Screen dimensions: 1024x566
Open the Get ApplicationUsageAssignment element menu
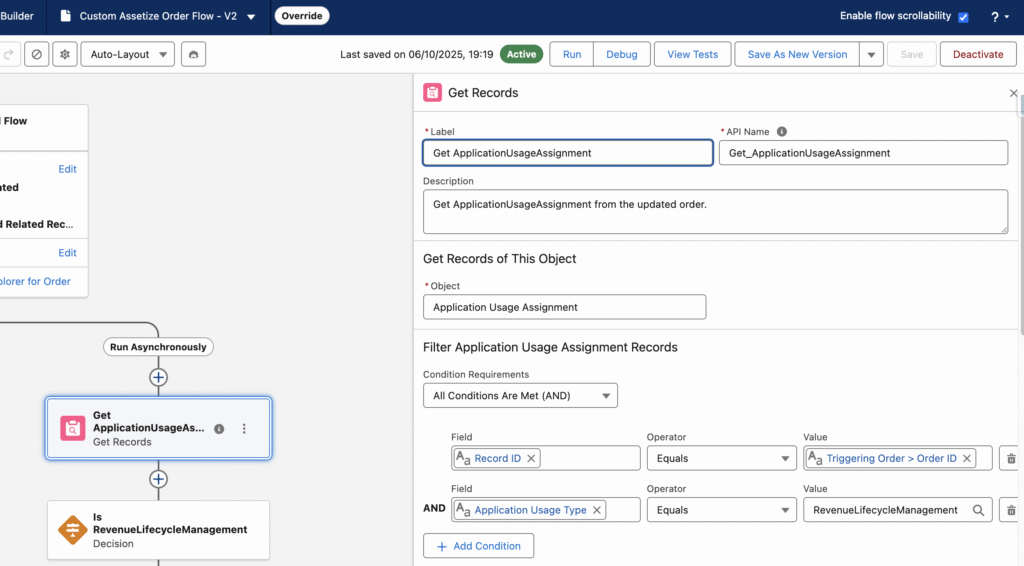[244, 429]
